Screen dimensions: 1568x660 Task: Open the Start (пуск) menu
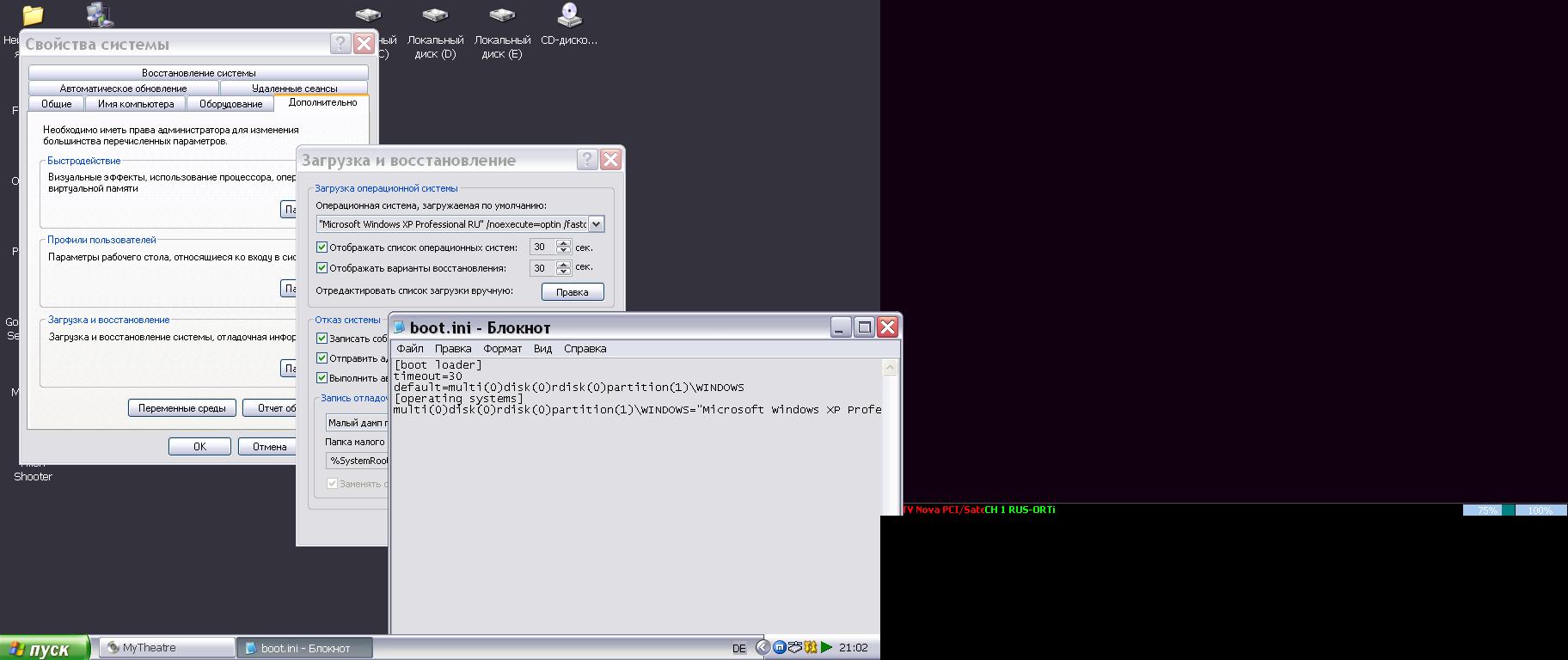click(x=45, y=649)
